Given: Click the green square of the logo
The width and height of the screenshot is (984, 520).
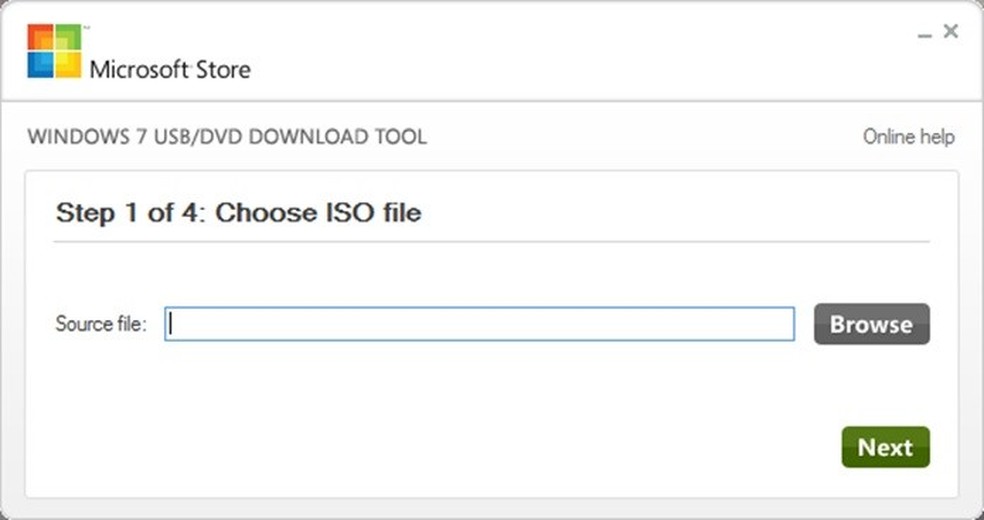Looking at the screenshot, I should 68,37.
